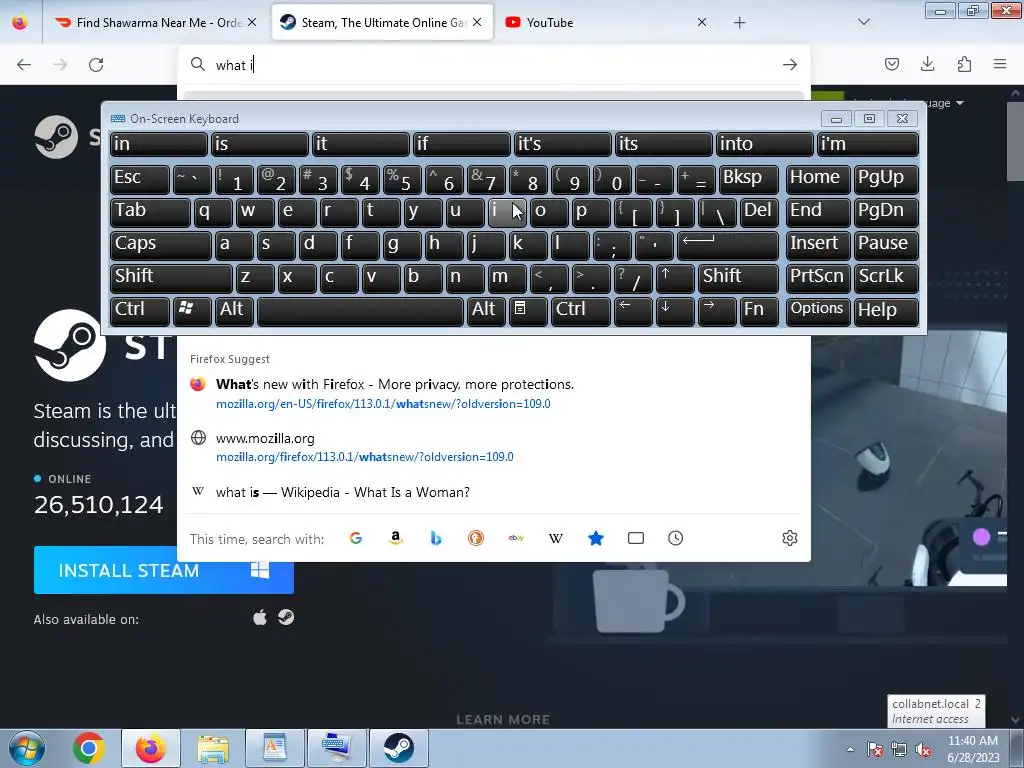Click Options key on keyboard
The height and width of the screenshot is (768, 1024).
click(x=818, y=312)
